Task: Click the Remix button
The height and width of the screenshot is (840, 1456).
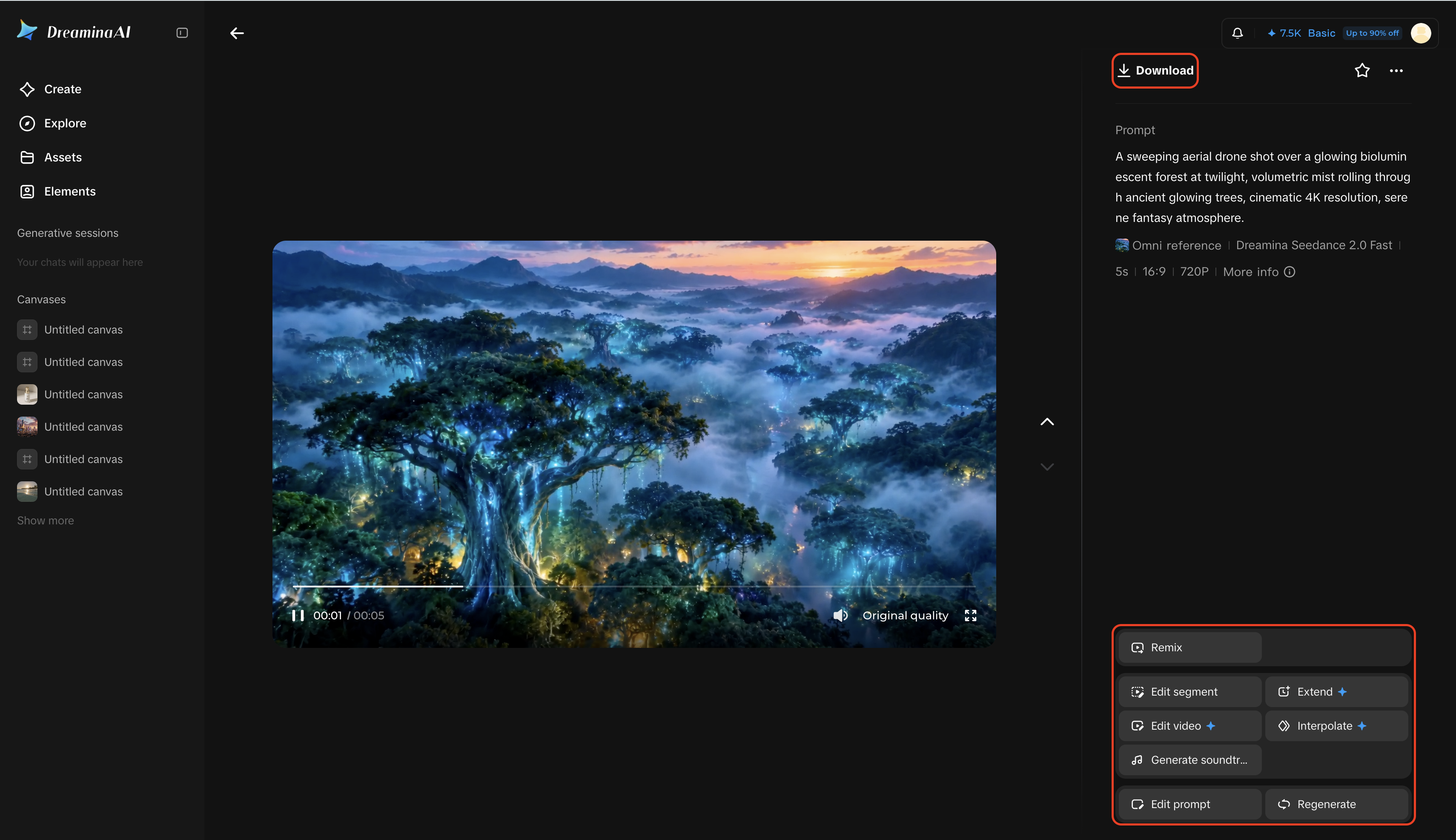Action: (1189, 648)
